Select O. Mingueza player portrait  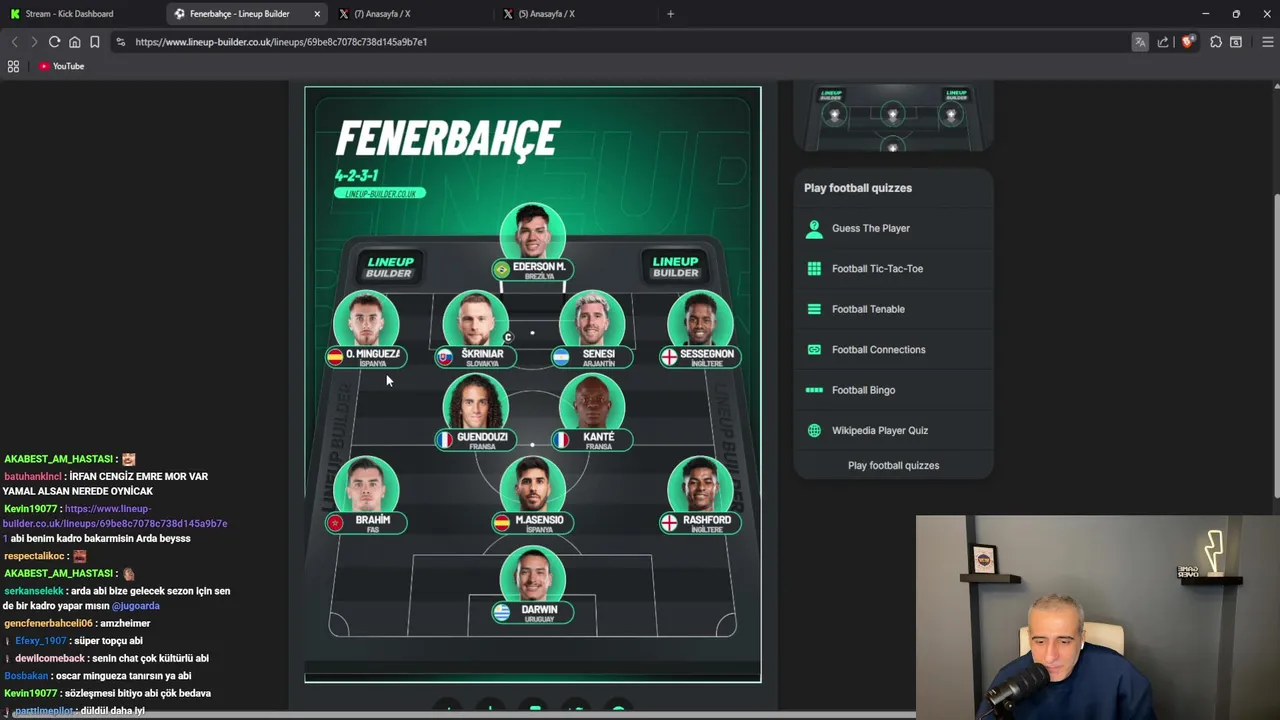(366, 322)
